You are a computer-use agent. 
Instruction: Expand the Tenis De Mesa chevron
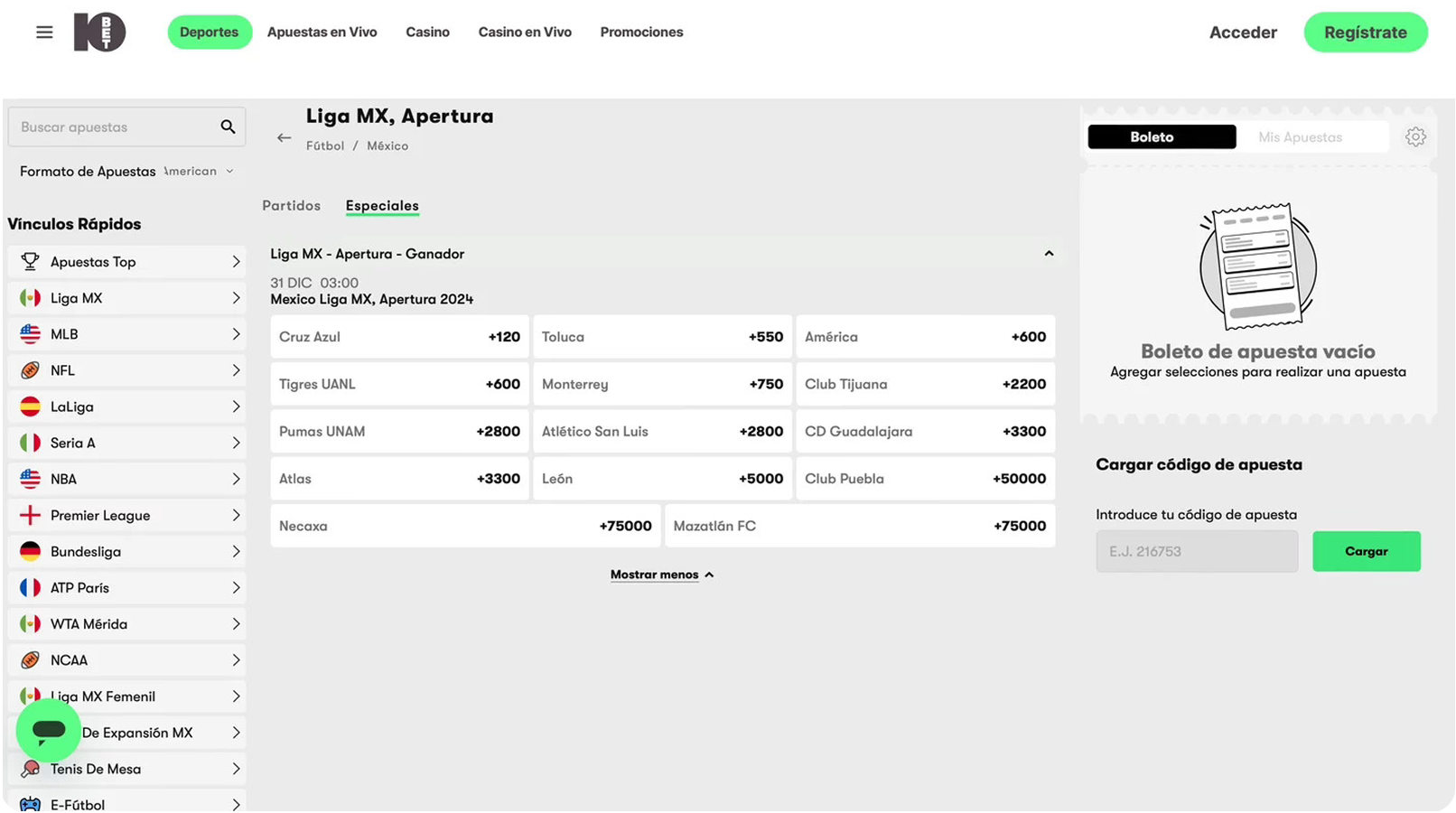[236, 769]
